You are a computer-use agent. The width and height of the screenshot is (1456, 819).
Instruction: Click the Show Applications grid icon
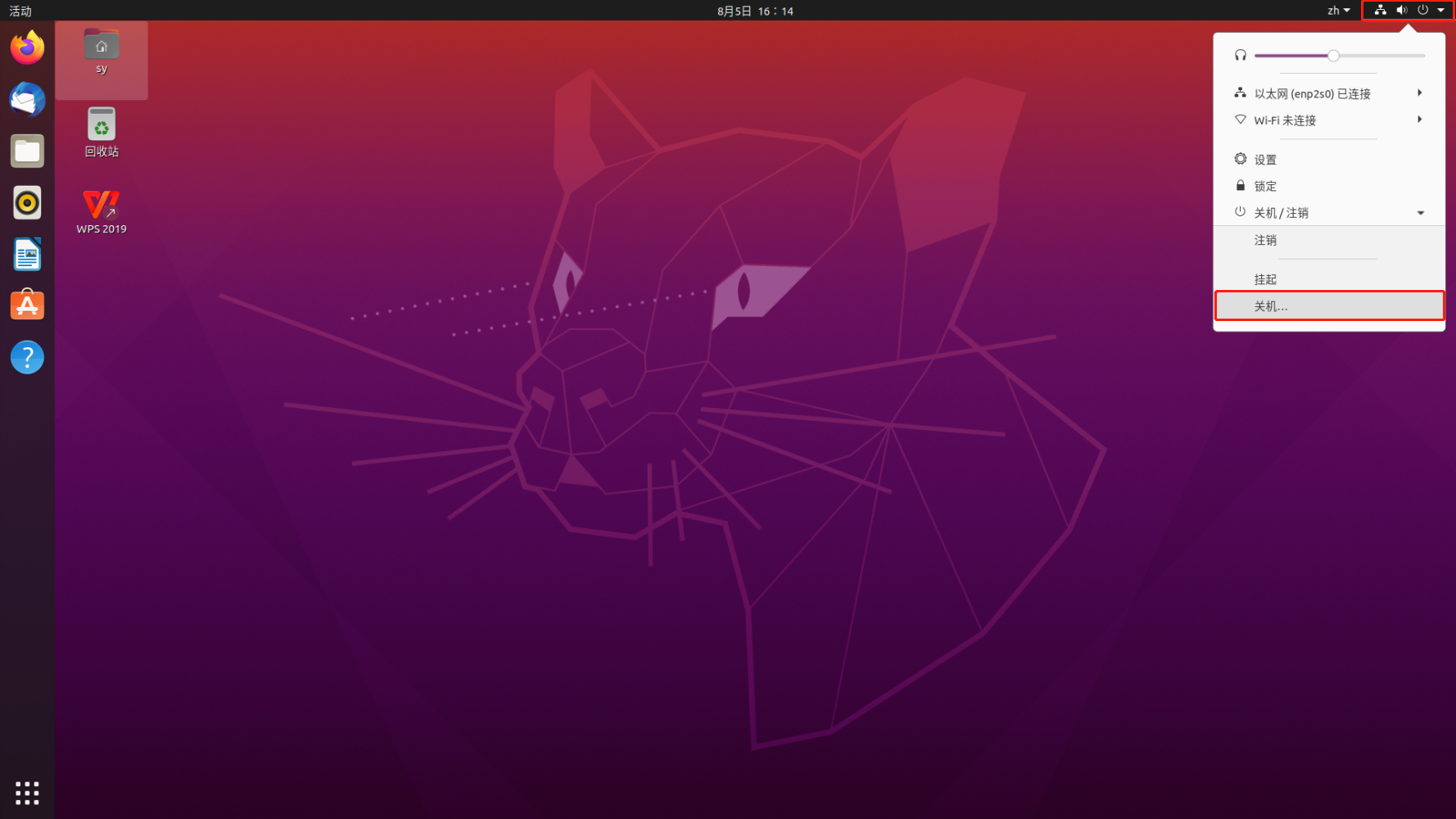27,792
